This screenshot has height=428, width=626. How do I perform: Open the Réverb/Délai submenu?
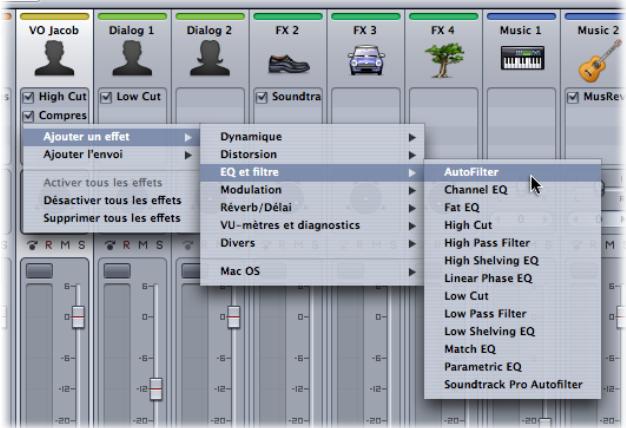coord(312,208)
